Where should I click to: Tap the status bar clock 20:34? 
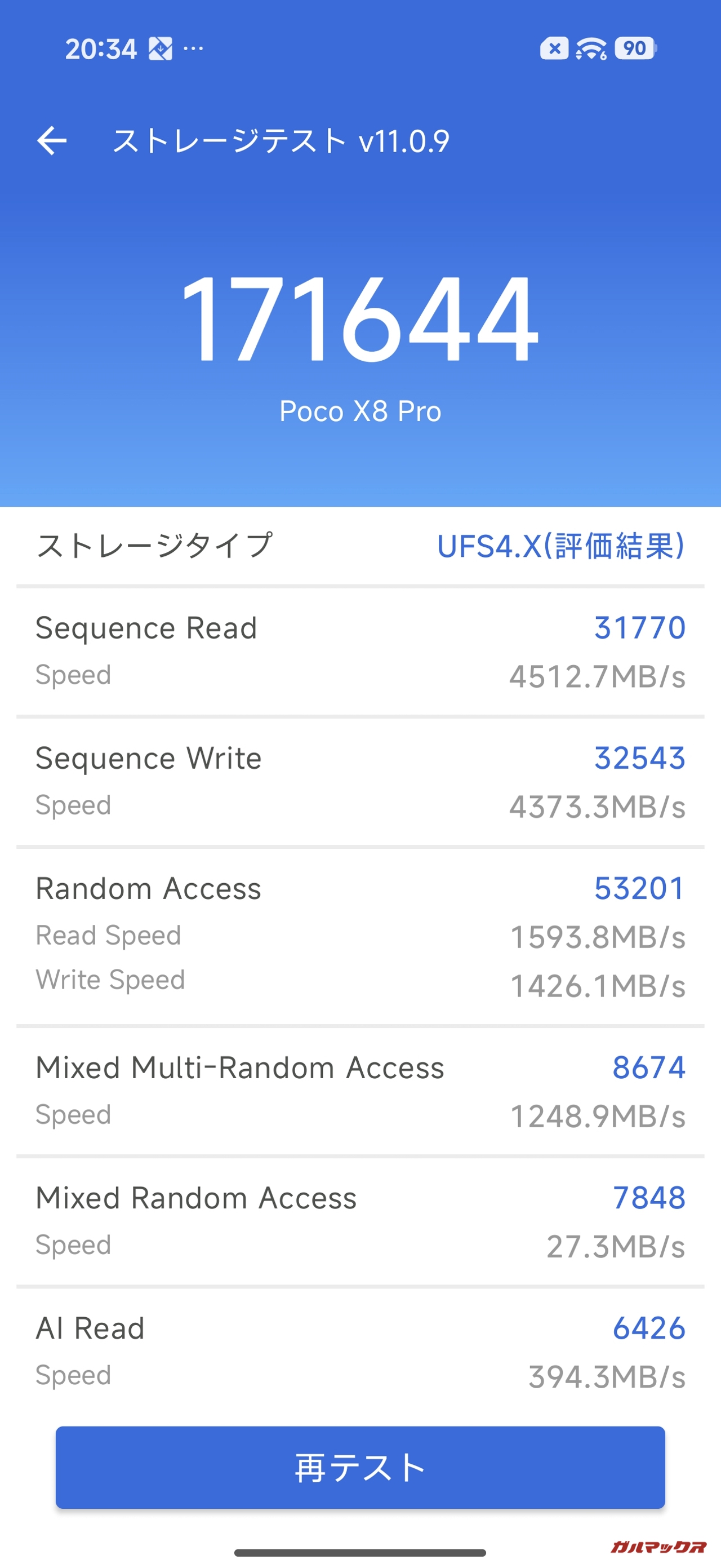click(x=101, y=48)
